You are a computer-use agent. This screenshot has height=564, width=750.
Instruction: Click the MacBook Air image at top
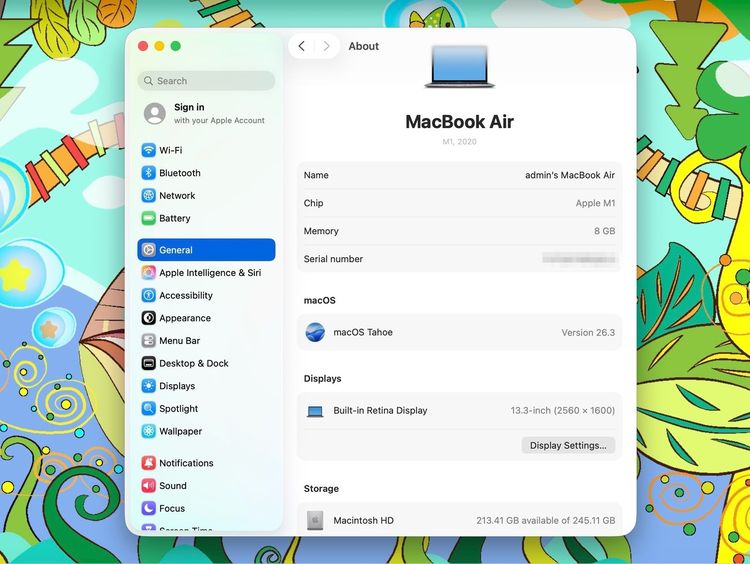point(460,66)
